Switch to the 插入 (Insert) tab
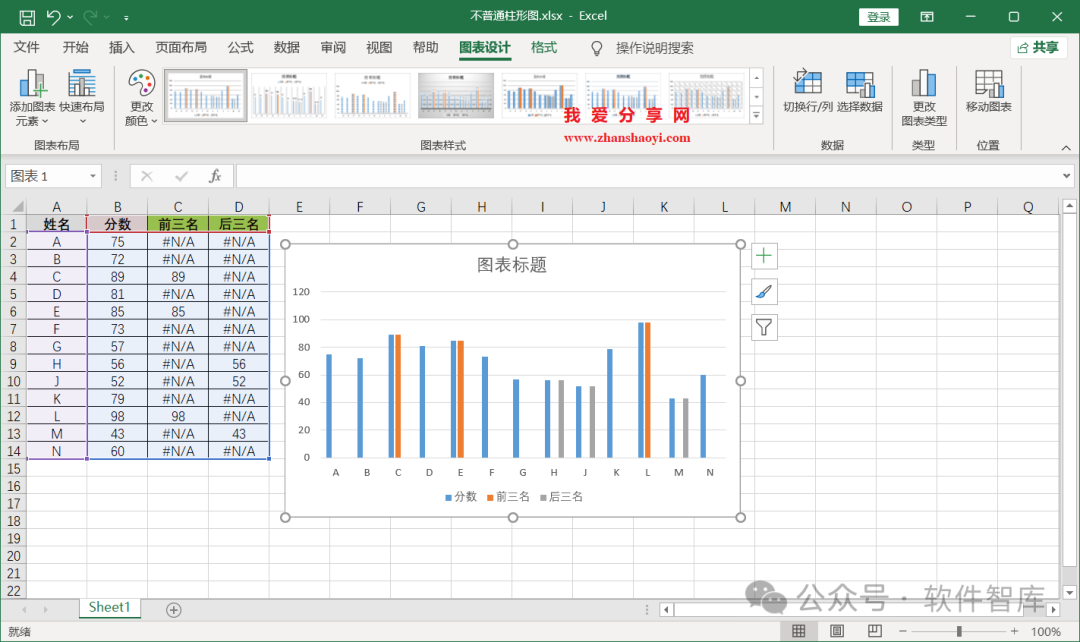The image size is (1080, 642). 121,48
